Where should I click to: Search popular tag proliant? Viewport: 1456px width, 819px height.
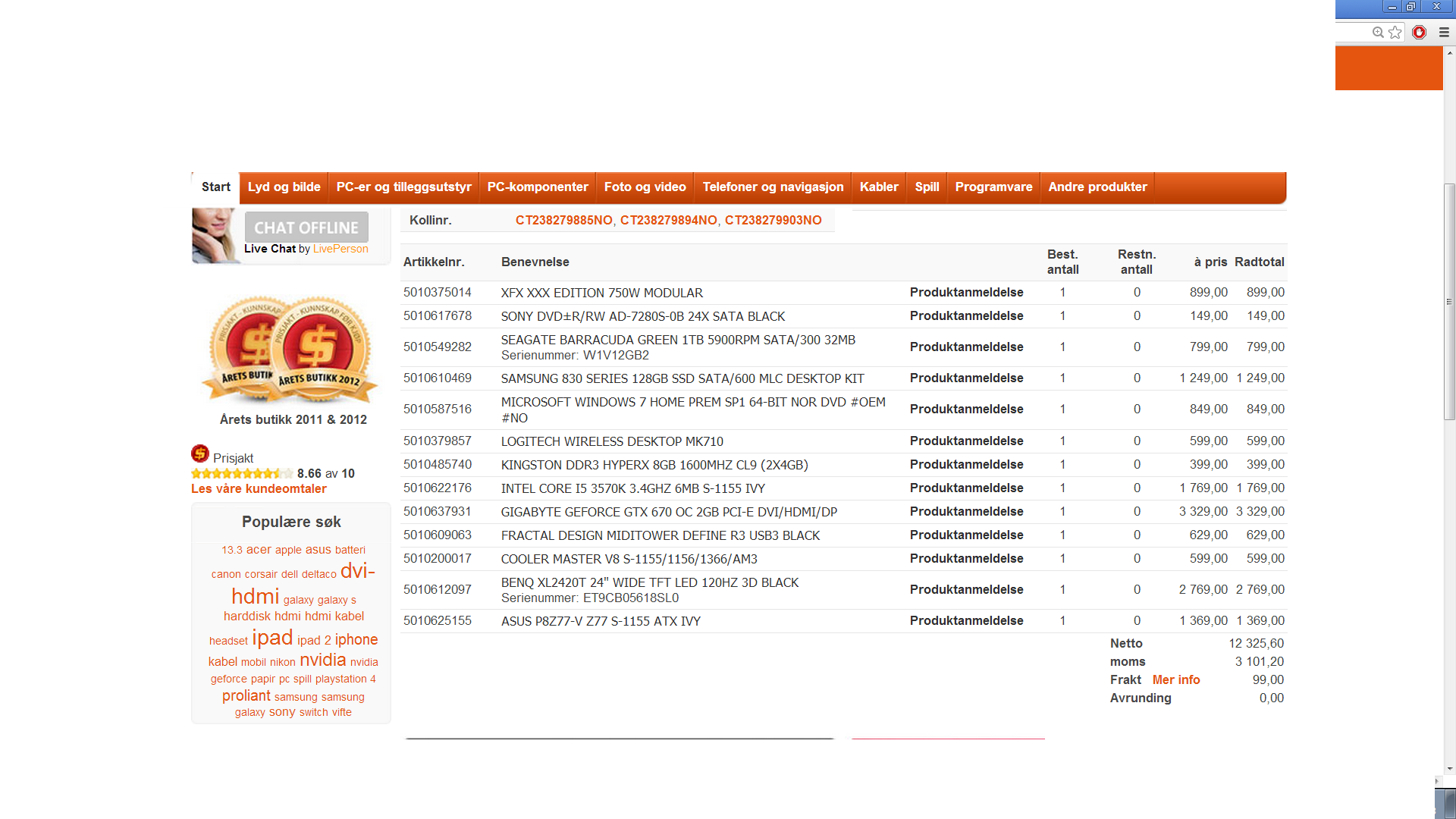click(246, 696)
